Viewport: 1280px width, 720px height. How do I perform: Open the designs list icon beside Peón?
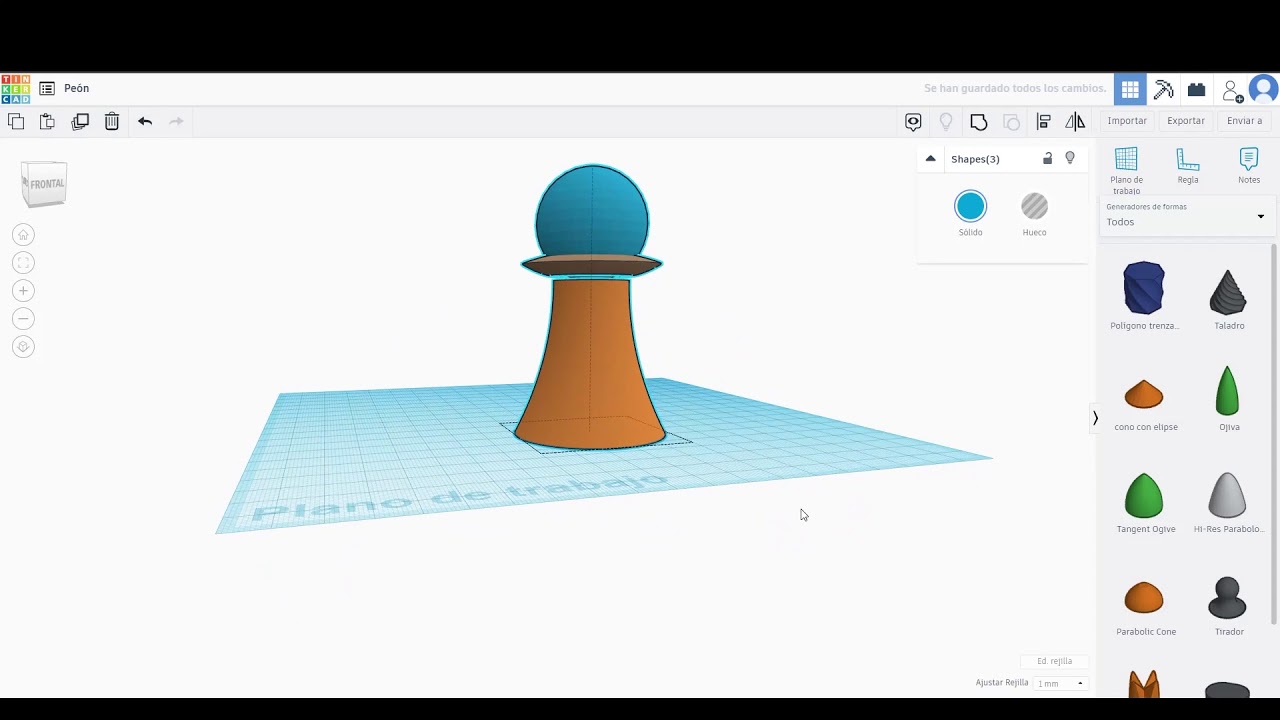[47, 89]
